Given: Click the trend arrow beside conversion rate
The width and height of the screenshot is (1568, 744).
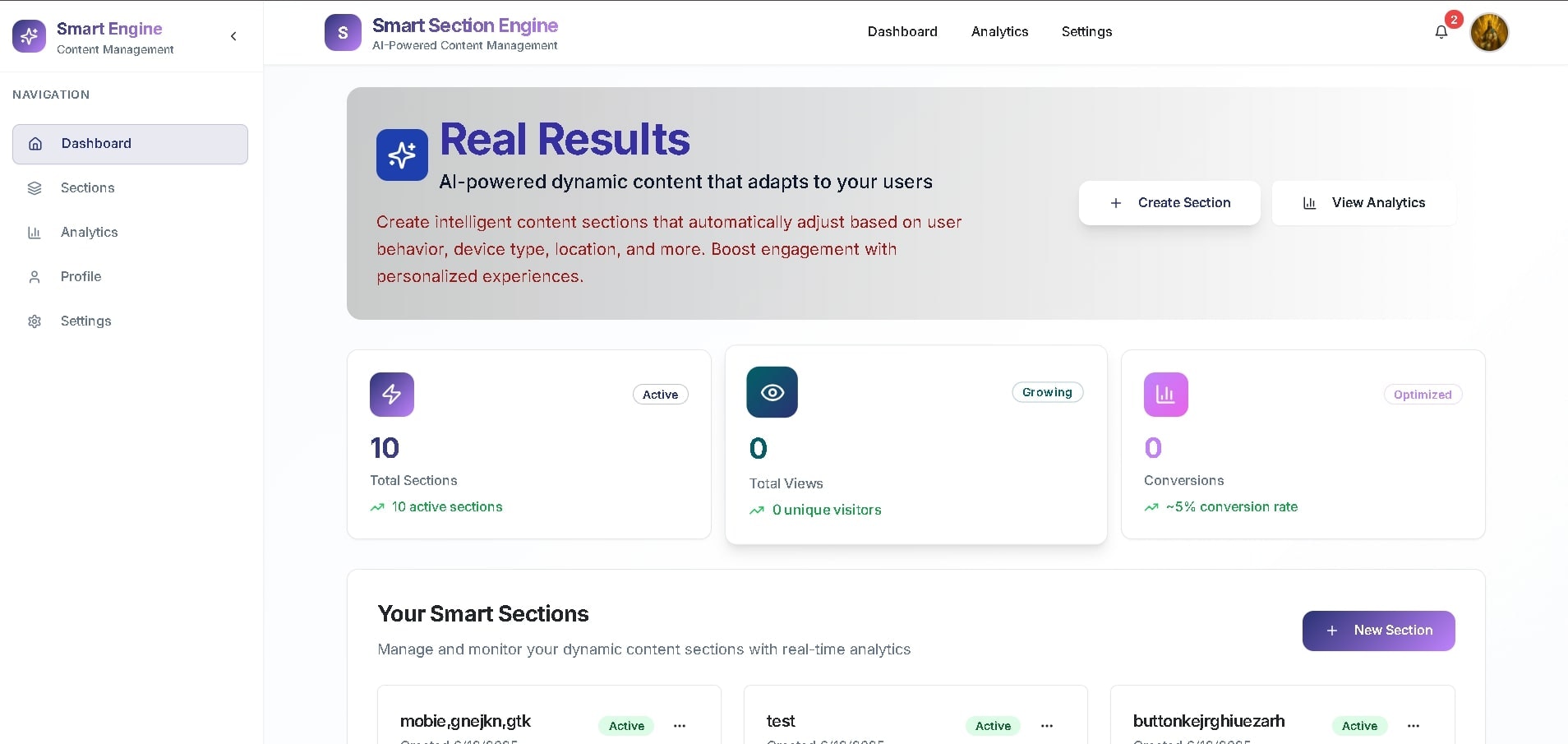Looking at the screenshot, I should coord(1151,507).
